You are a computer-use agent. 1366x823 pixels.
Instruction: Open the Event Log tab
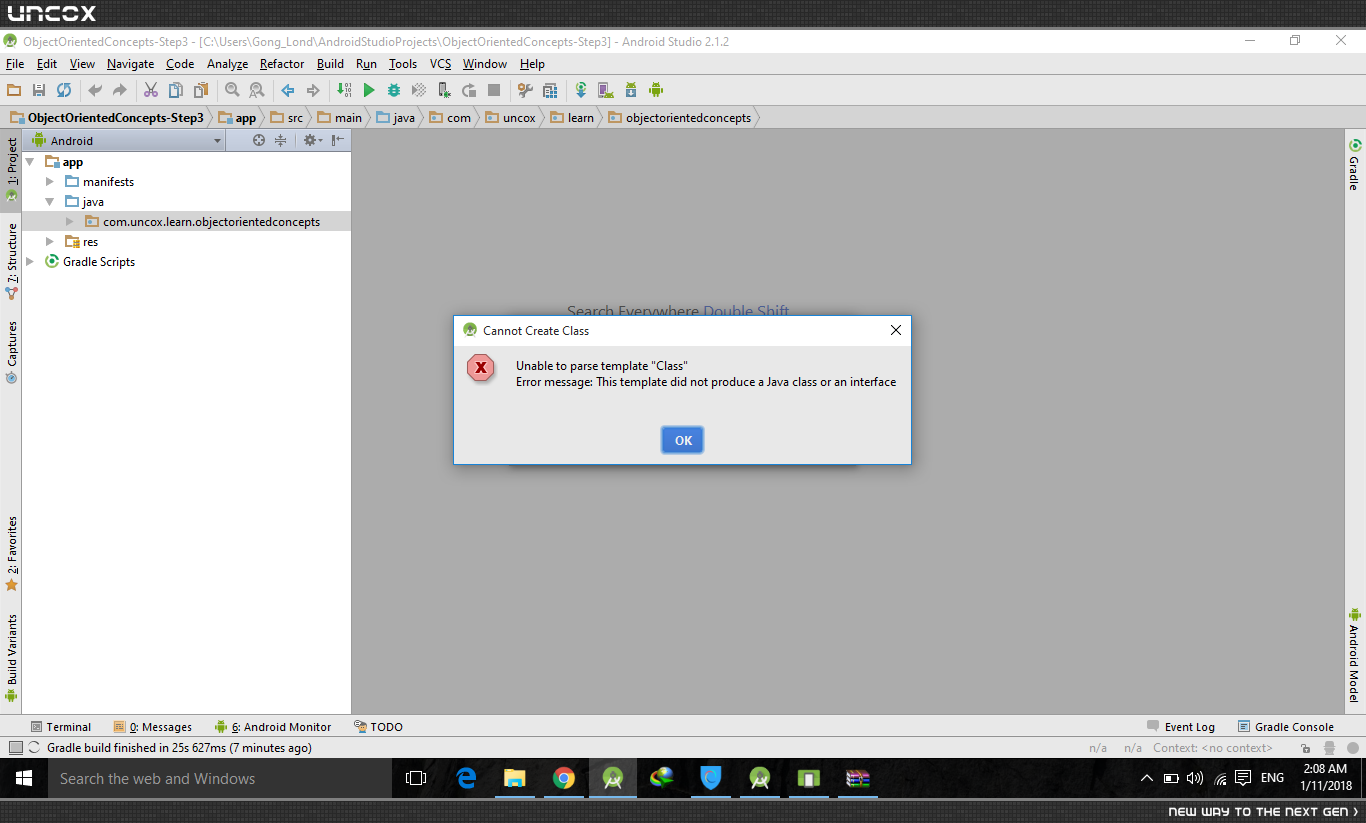1181,727
